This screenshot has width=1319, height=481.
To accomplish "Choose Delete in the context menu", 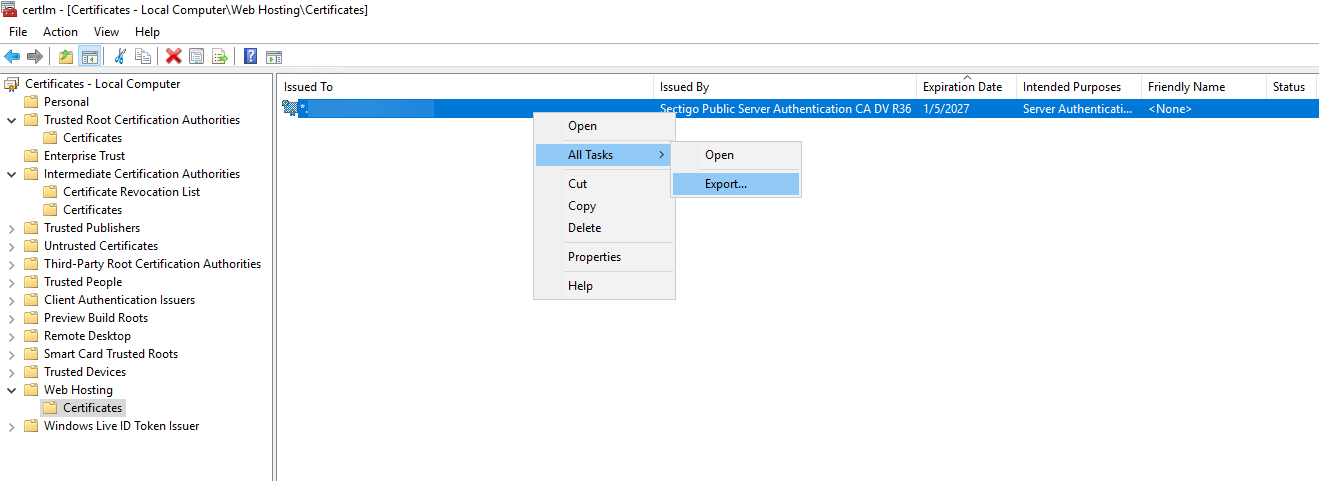I will pos(604,228).
